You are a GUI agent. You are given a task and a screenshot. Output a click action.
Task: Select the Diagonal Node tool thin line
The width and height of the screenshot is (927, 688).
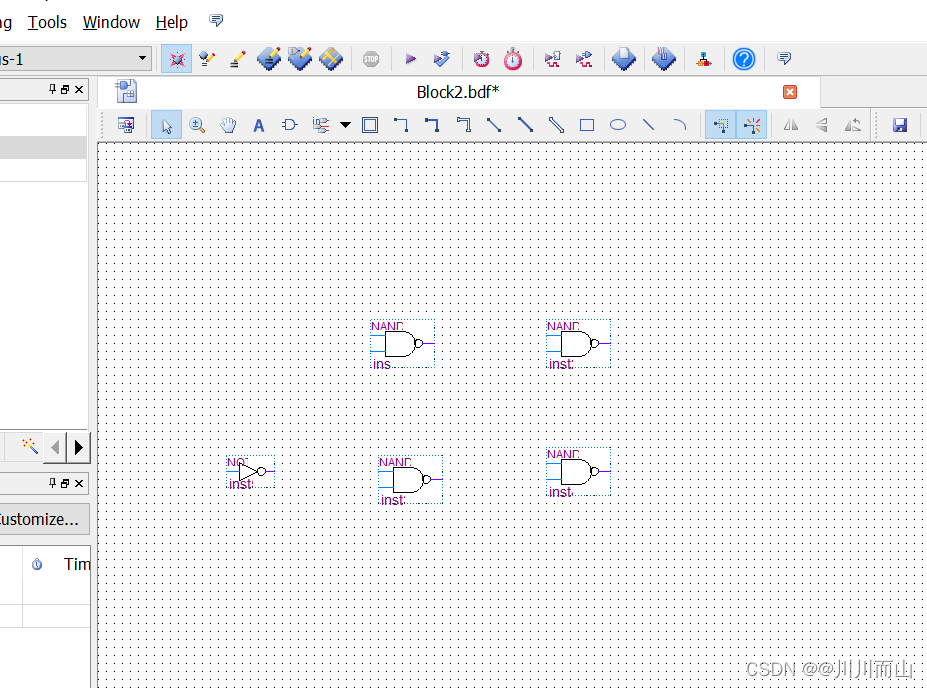(x=494, y=125)
